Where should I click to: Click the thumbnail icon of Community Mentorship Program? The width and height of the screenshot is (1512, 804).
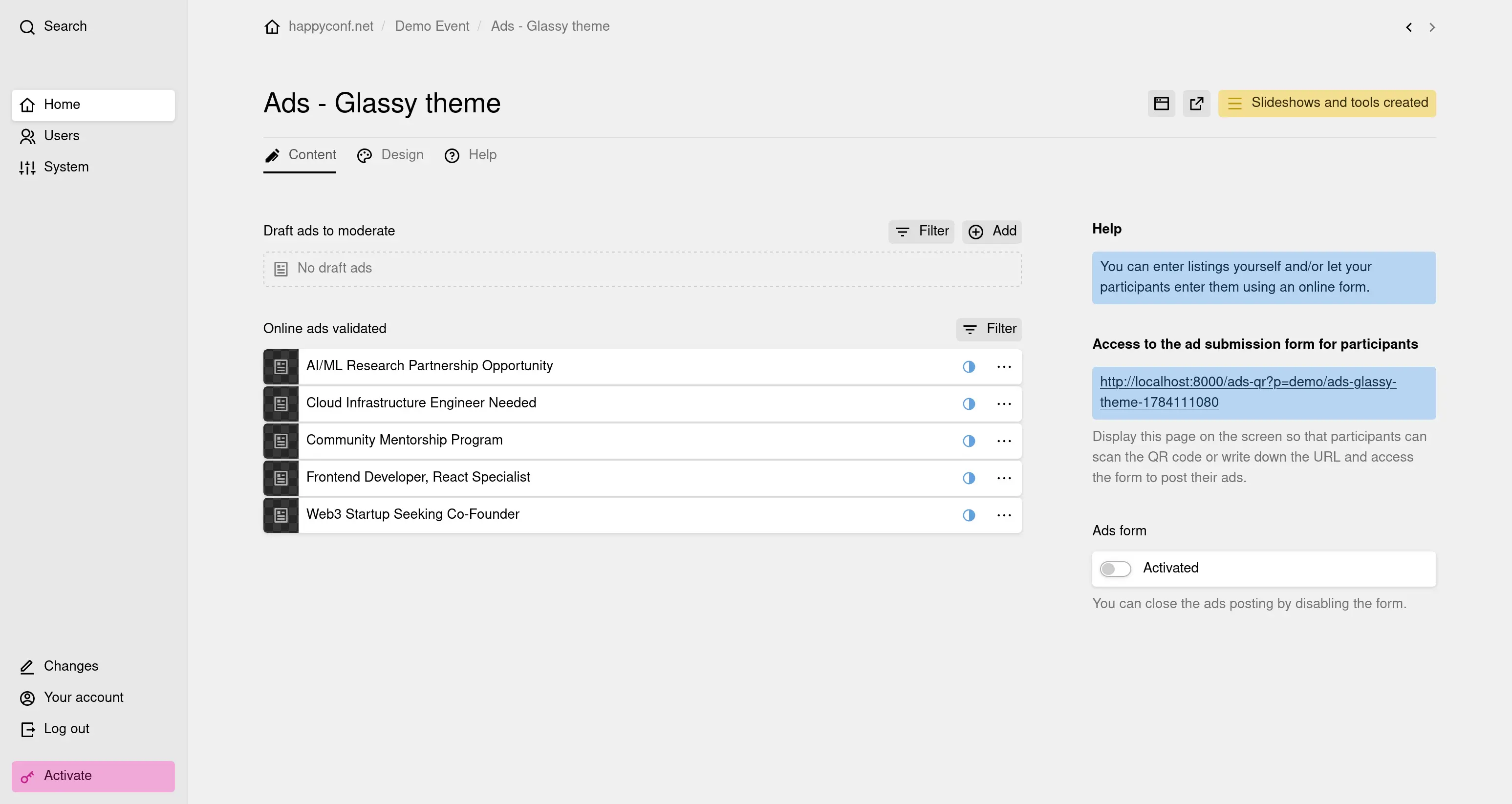[x=281, y=441]
